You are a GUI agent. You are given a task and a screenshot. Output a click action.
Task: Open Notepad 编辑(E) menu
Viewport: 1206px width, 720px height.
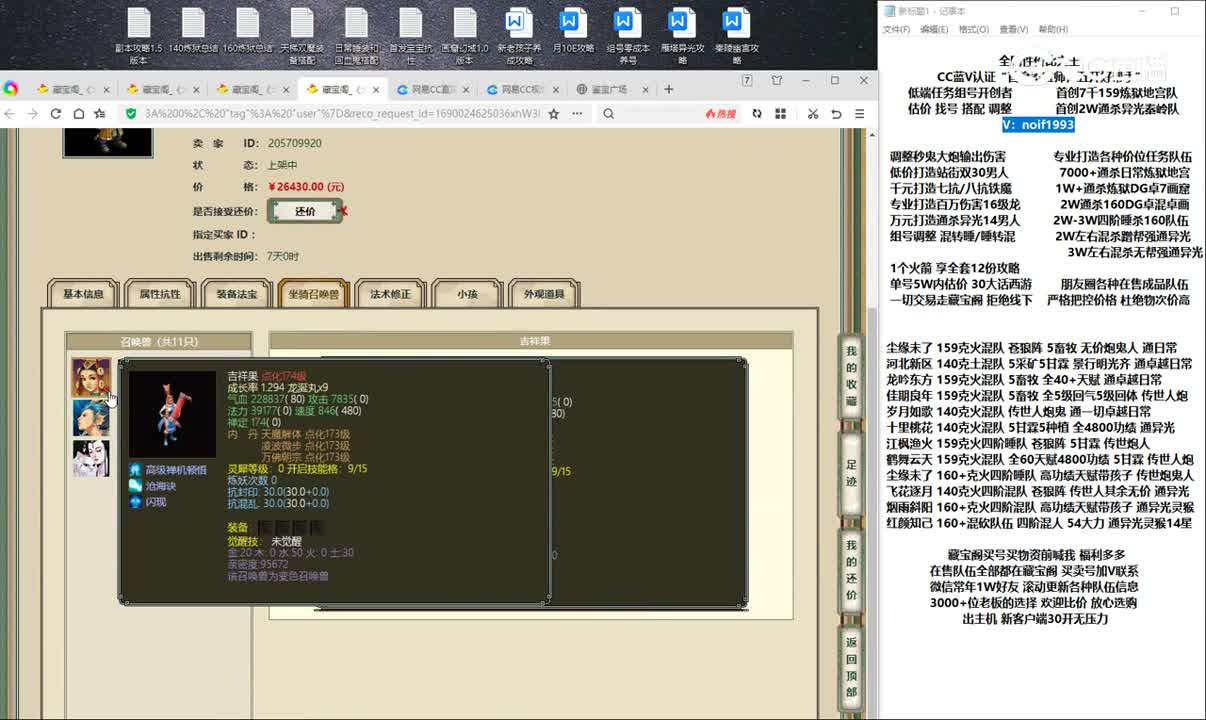click(x=934, y=30)
